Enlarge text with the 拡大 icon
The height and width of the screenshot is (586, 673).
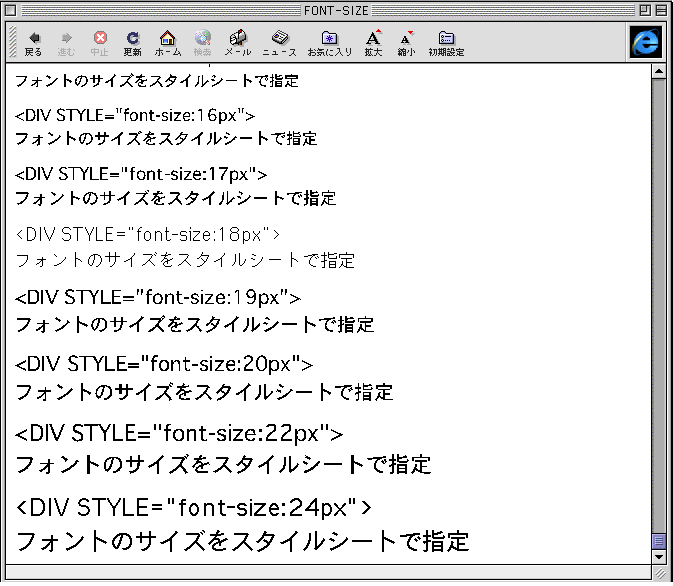(x=373, y=43)
